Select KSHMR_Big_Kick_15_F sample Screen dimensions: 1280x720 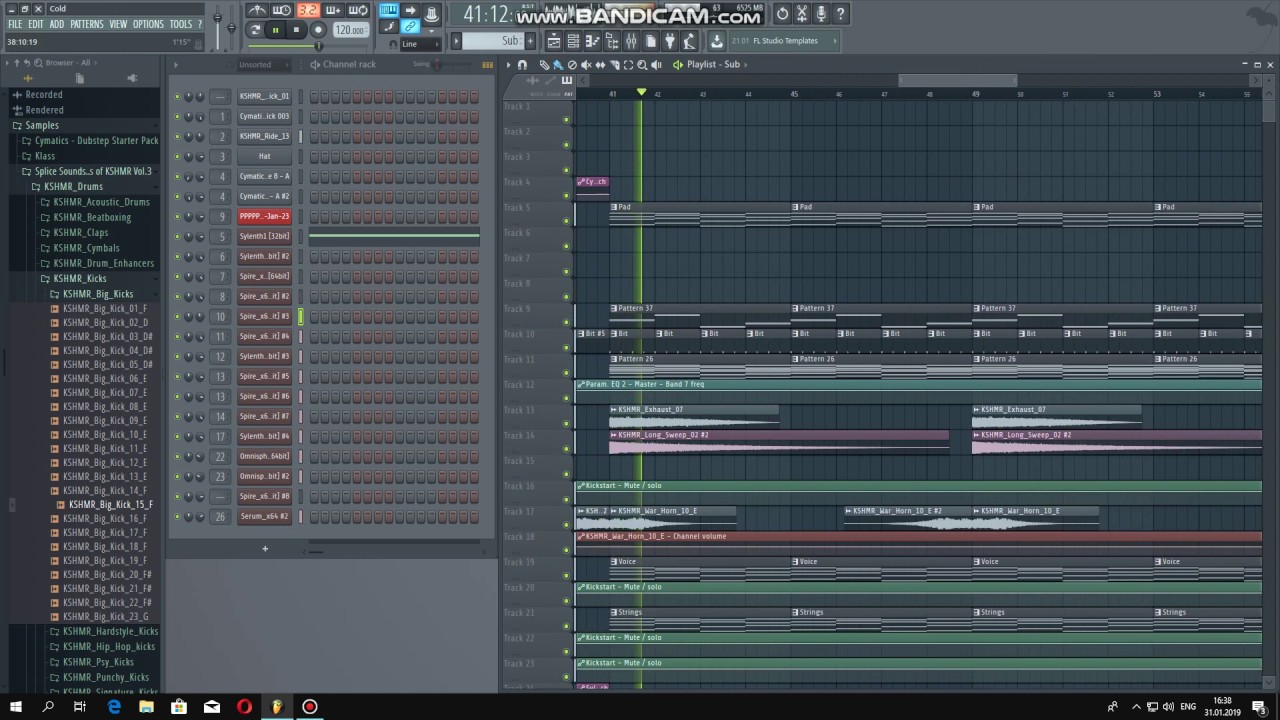110,505
